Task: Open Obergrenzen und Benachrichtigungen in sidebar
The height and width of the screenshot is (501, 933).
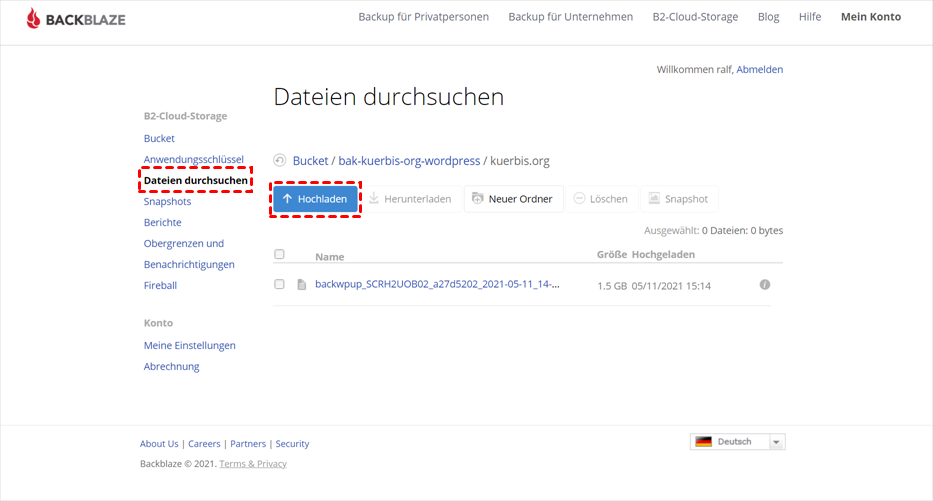Action: pyautogui.click(x=189, y=253)
